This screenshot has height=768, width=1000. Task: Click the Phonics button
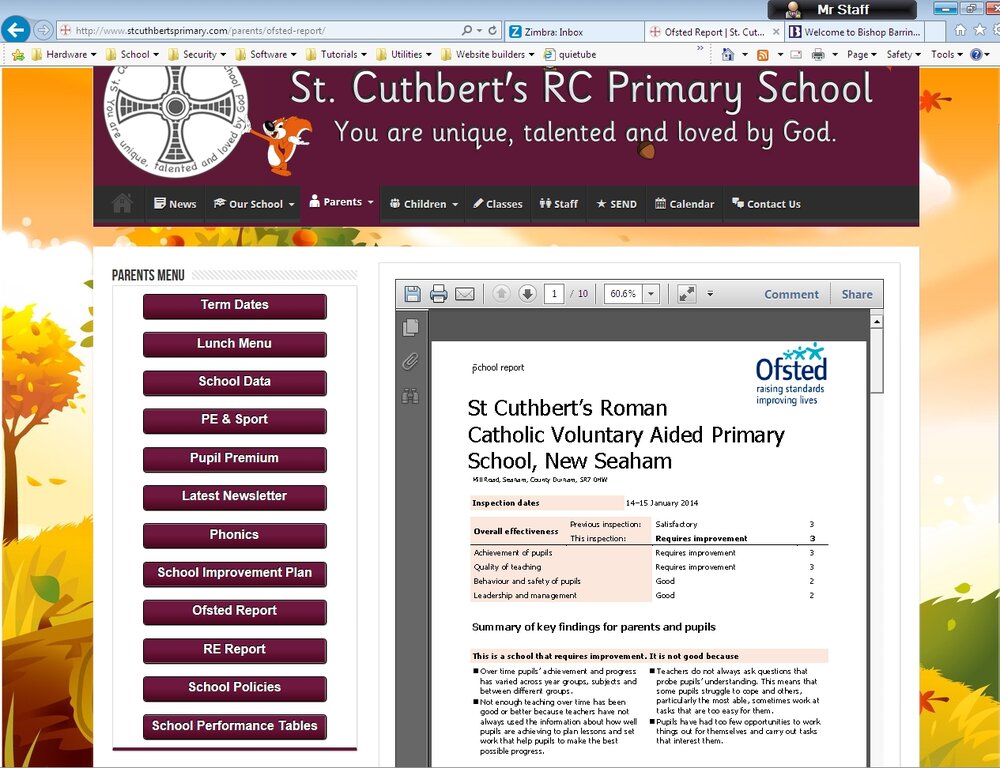(235, 535)
